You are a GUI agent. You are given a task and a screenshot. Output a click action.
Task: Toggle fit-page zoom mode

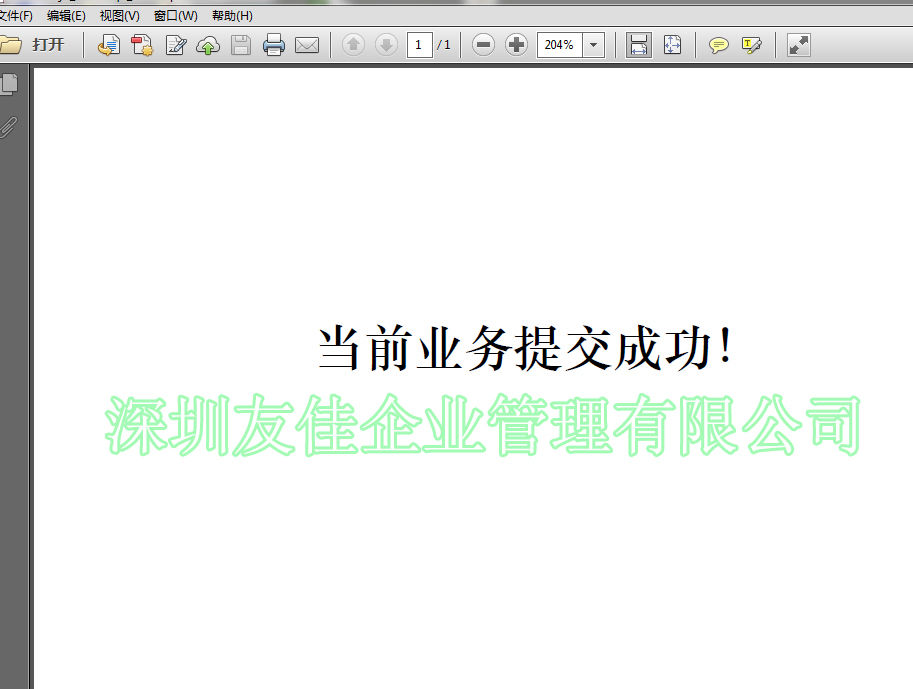pyautogui.click(x=673, y=44)
